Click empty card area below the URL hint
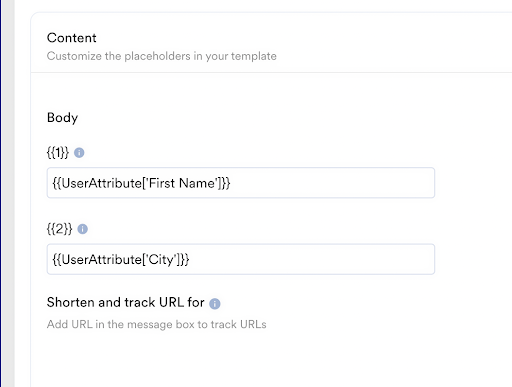Image resolution: width=512 pixels, height=387 pixels. pos(267,360)
